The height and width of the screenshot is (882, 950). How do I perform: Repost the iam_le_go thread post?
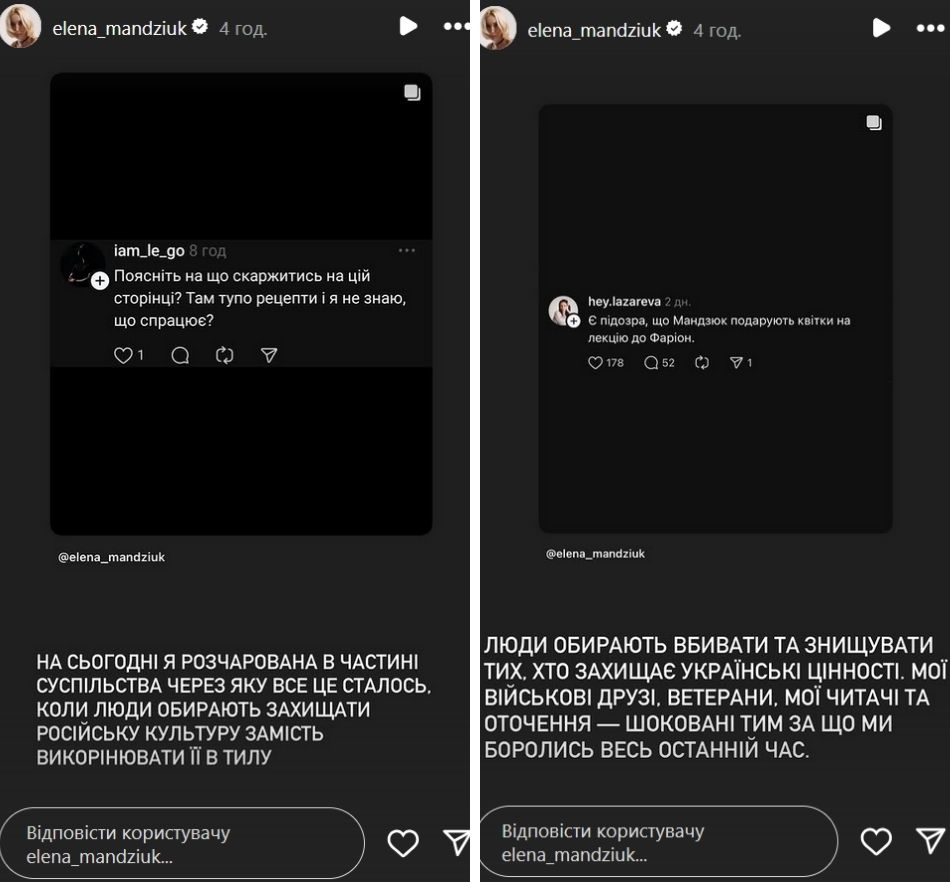[224, 355]
